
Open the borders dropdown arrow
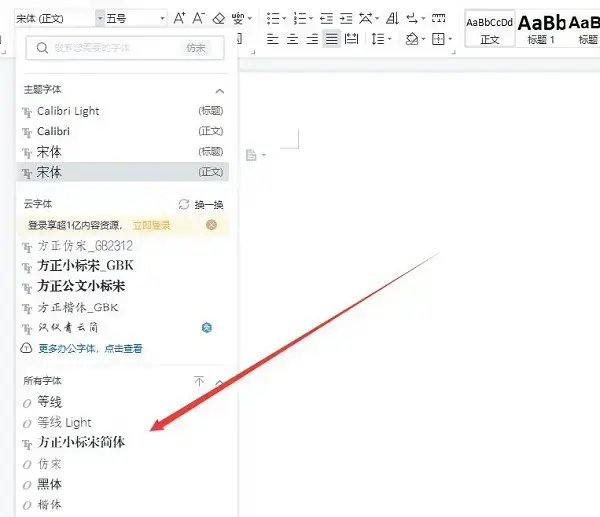450,39
